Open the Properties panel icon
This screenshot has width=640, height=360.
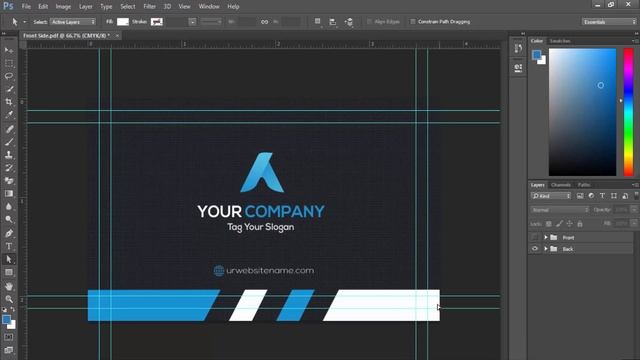pos(518,67)
